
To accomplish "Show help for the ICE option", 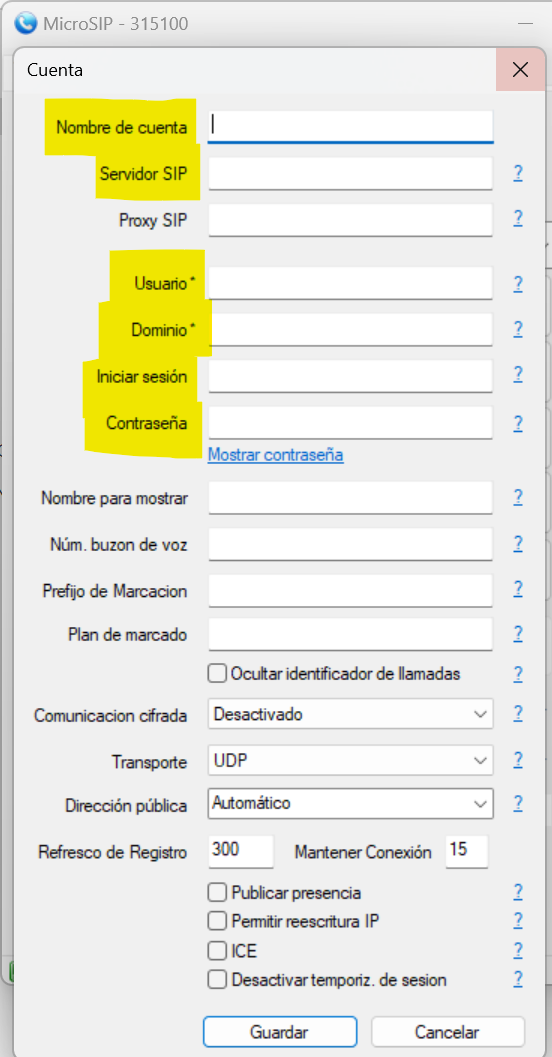I will pyautogui.click(x=518, y=950).
